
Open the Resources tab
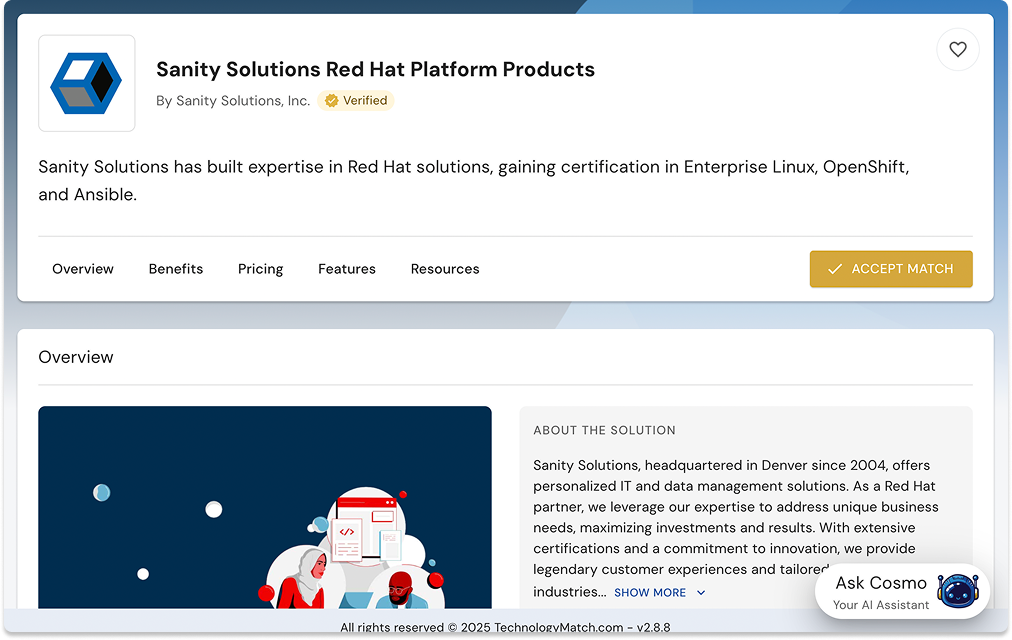coord(445,269)
